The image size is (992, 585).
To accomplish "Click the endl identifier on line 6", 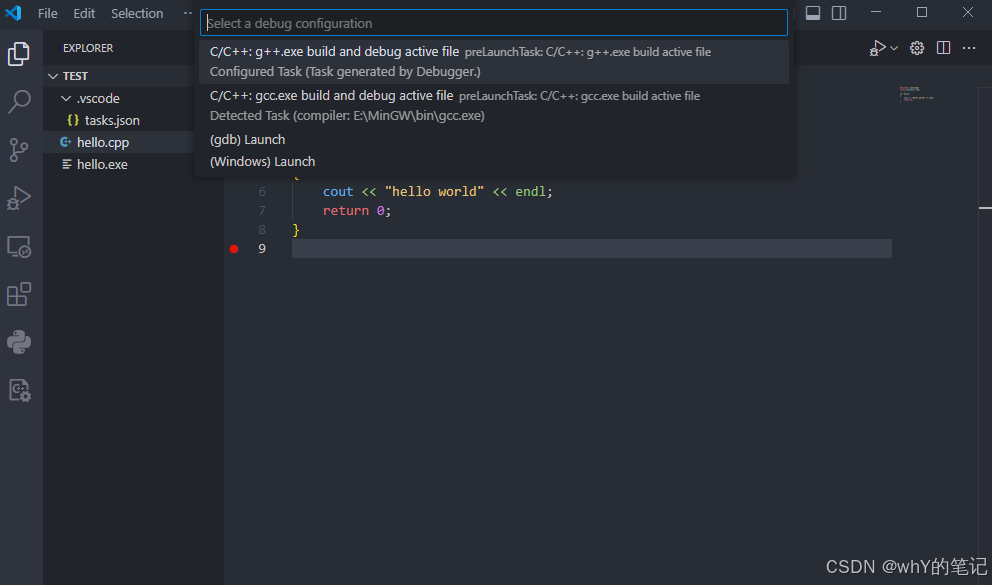I will [530, 192].
